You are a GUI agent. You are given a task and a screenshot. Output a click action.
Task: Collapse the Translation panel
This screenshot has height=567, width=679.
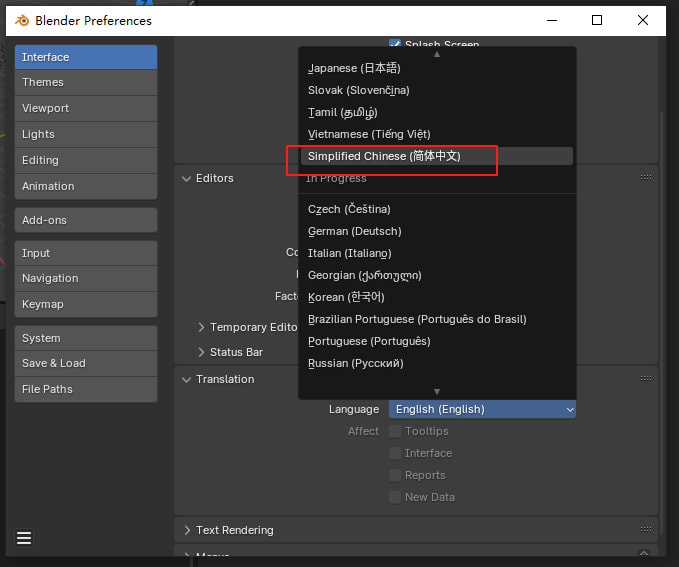click(x=187, y=379)
